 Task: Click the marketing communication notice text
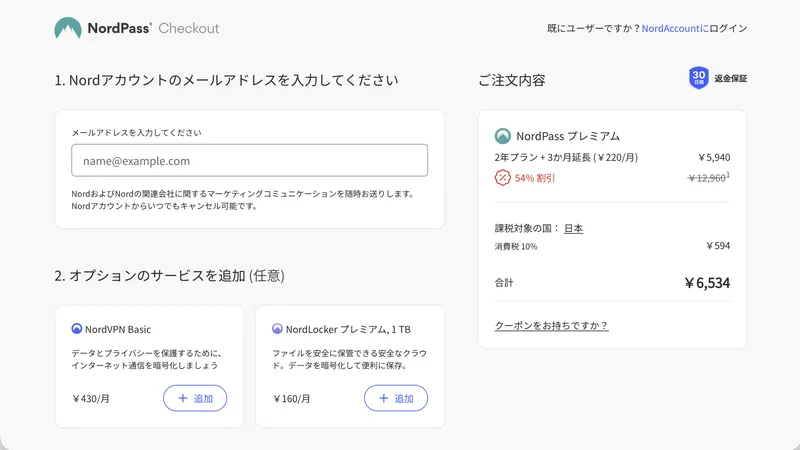click(243, 200)
